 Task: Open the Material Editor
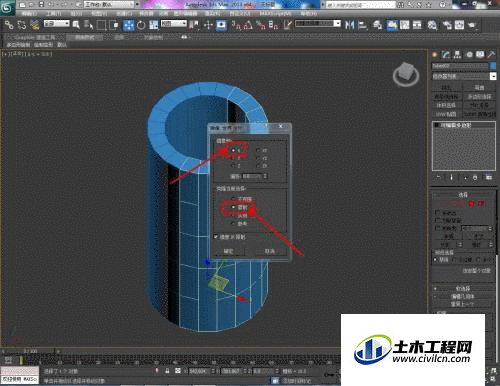[432, 25]
